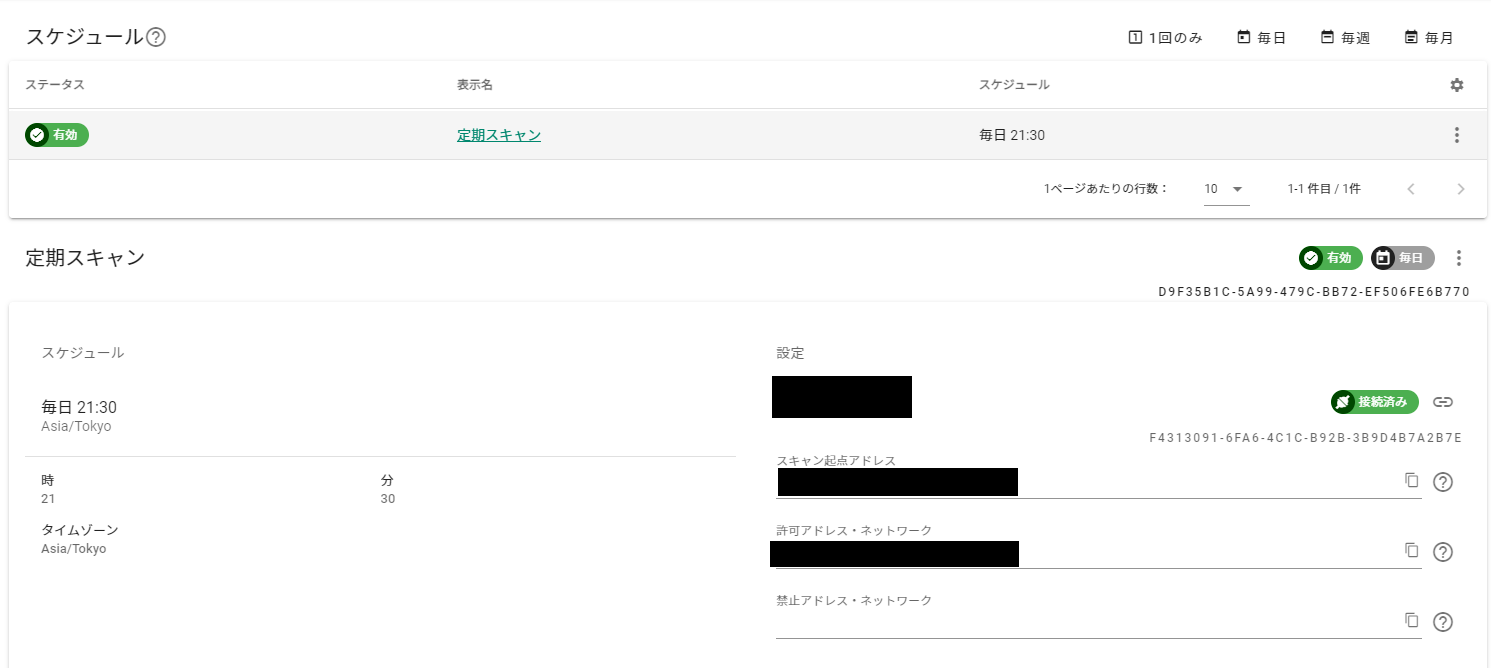Show help for スキャン起点アドレス
The height and width of the screenshot is (668, 1491).
click(1443, 482)
